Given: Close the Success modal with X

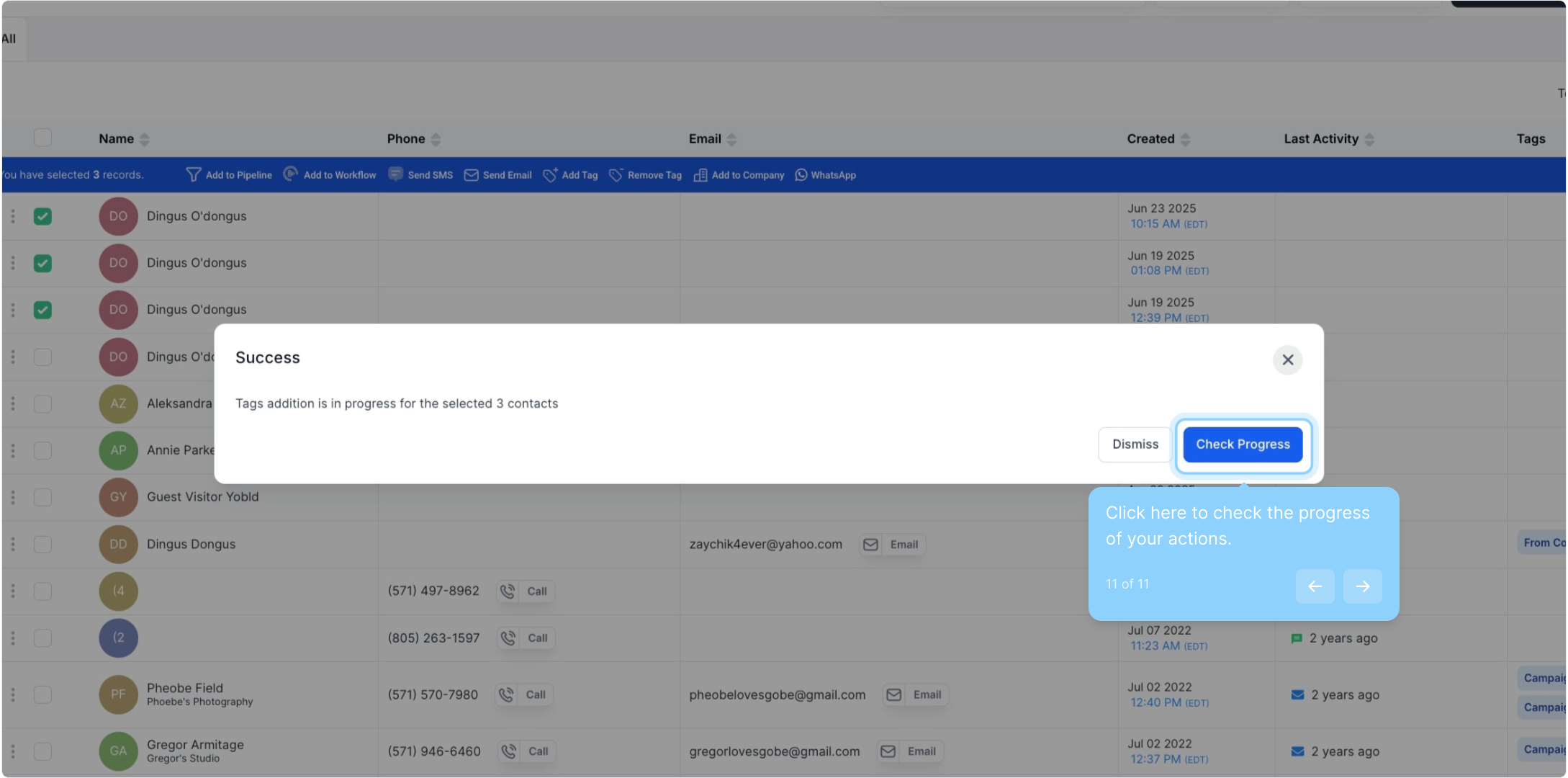Looking at the screenshot, I should tap(1287, 359).
